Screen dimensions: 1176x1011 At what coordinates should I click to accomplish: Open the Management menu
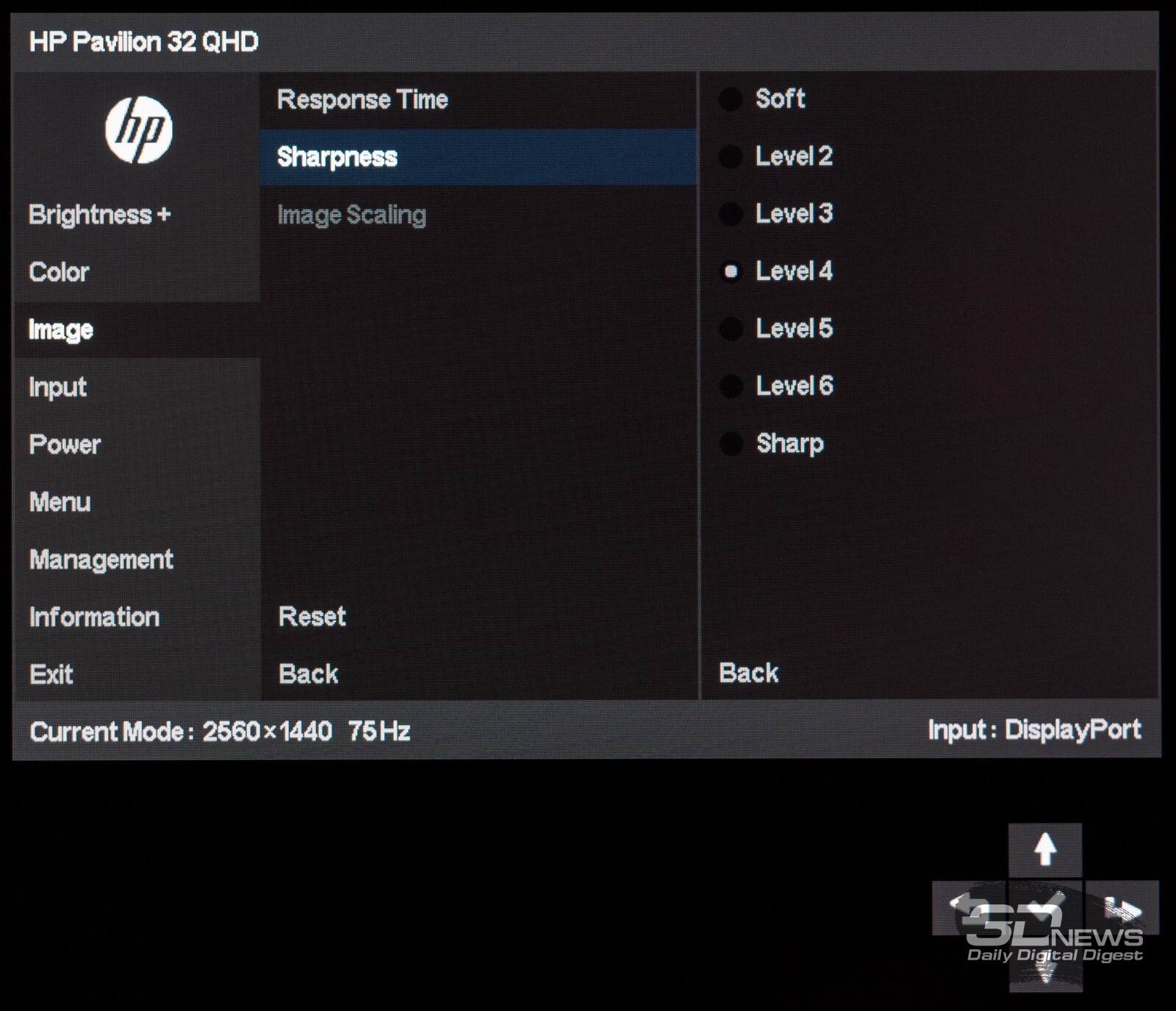137,560
